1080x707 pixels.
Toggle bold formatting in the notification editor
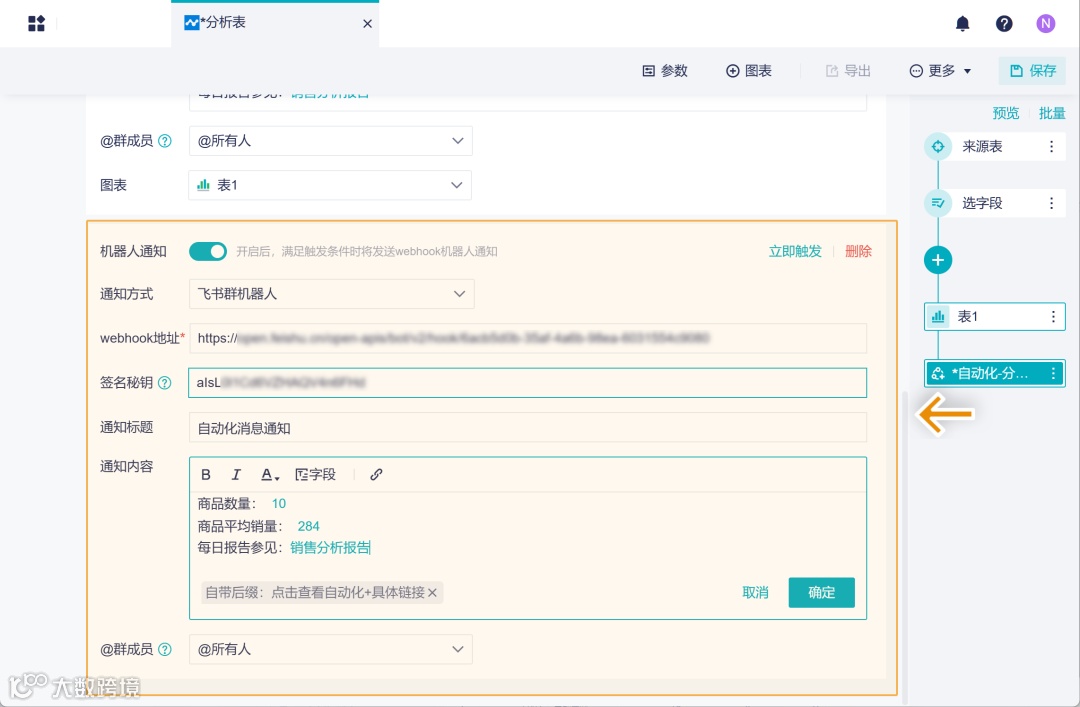[205, 475]
